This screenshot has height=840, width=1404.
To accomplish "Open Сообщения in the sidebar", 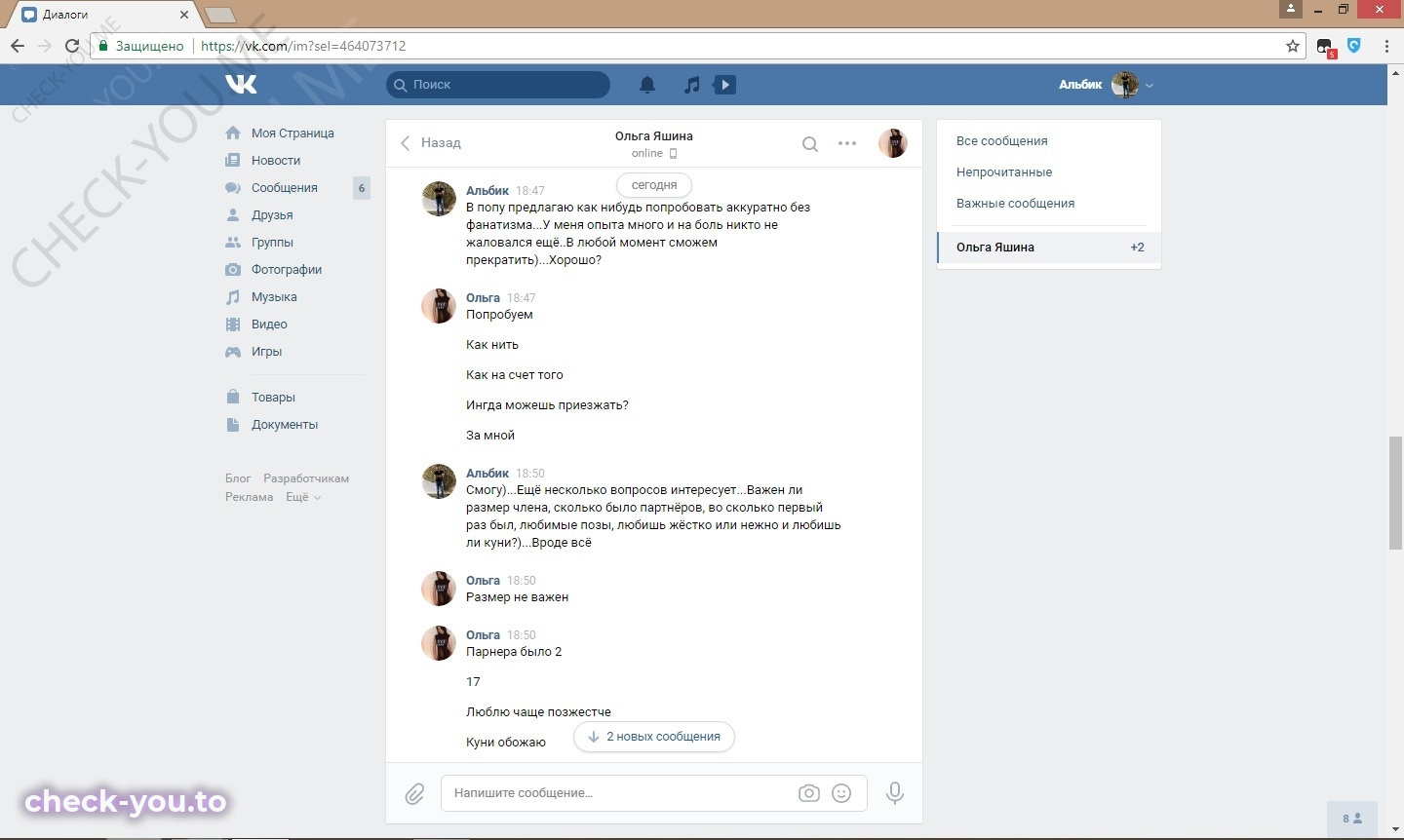I will (x=285, y=188).
